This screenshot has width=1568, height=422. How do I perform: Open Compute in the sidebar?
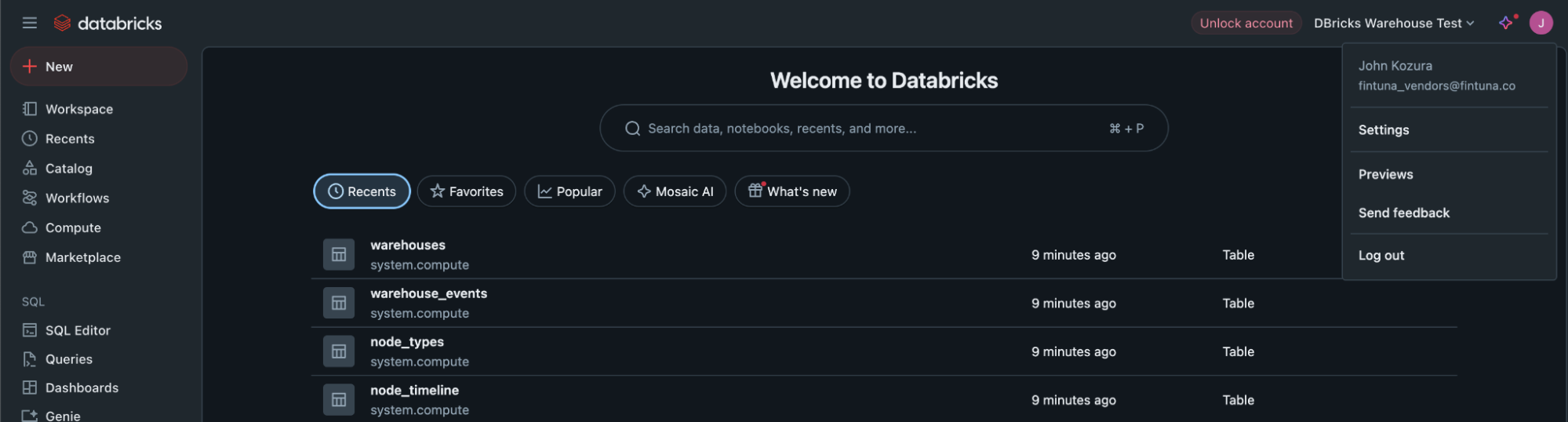(73, 228)
